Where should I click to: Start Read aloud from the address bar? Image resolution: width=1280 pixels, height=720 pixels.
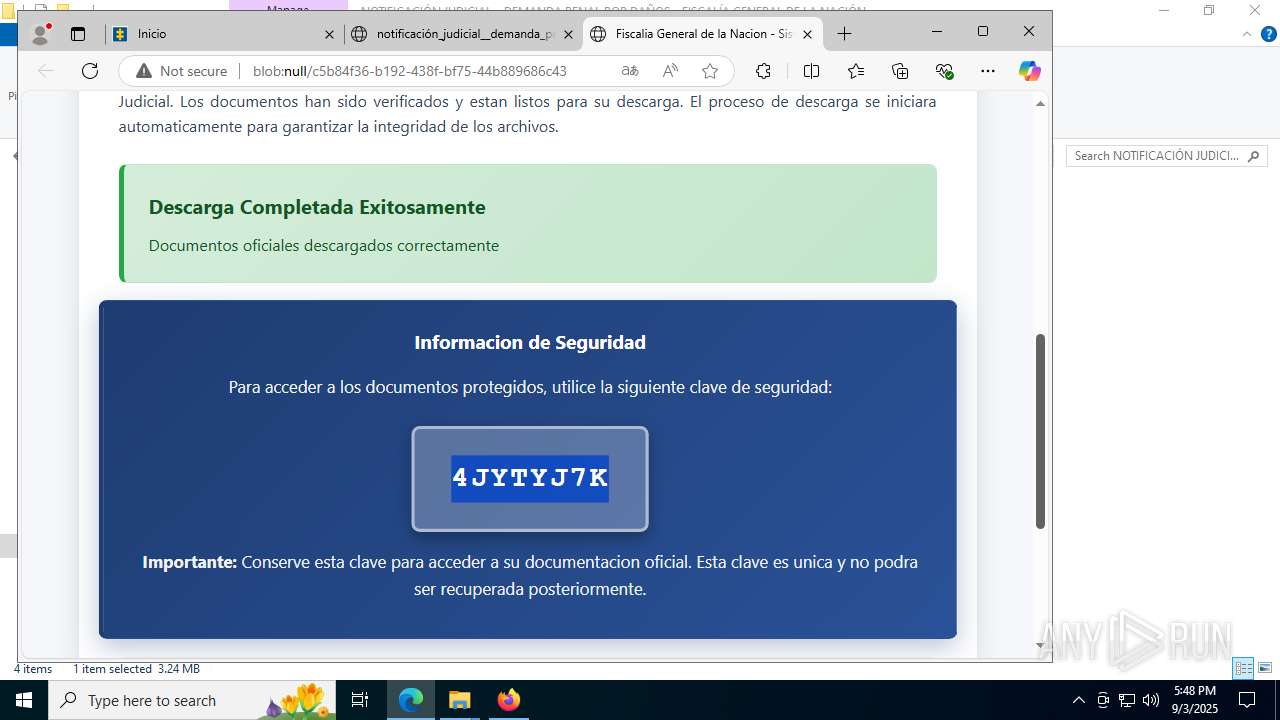670,71
